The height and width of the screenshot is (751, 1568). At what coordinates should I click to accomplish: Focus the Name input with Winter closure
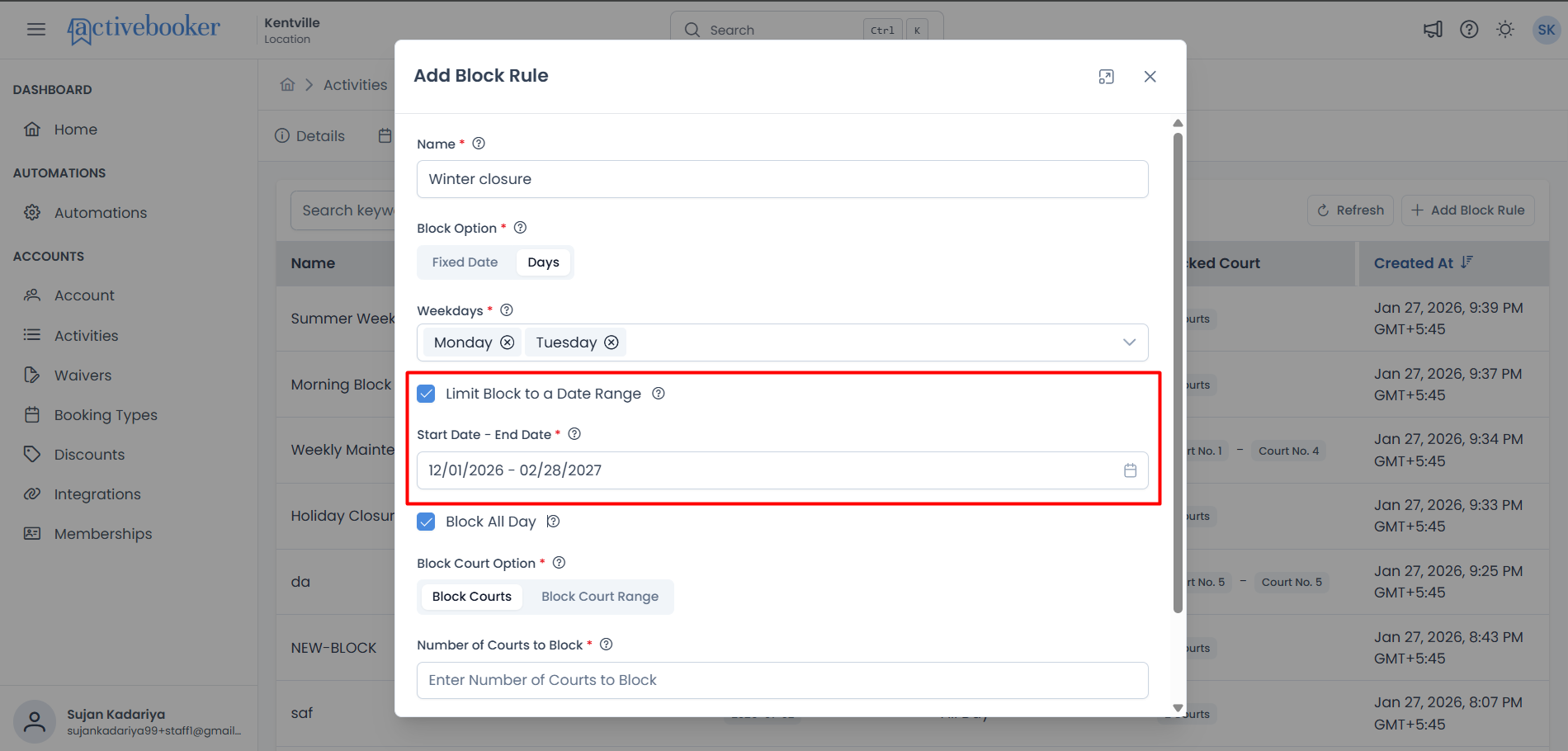tap(782, 179)
